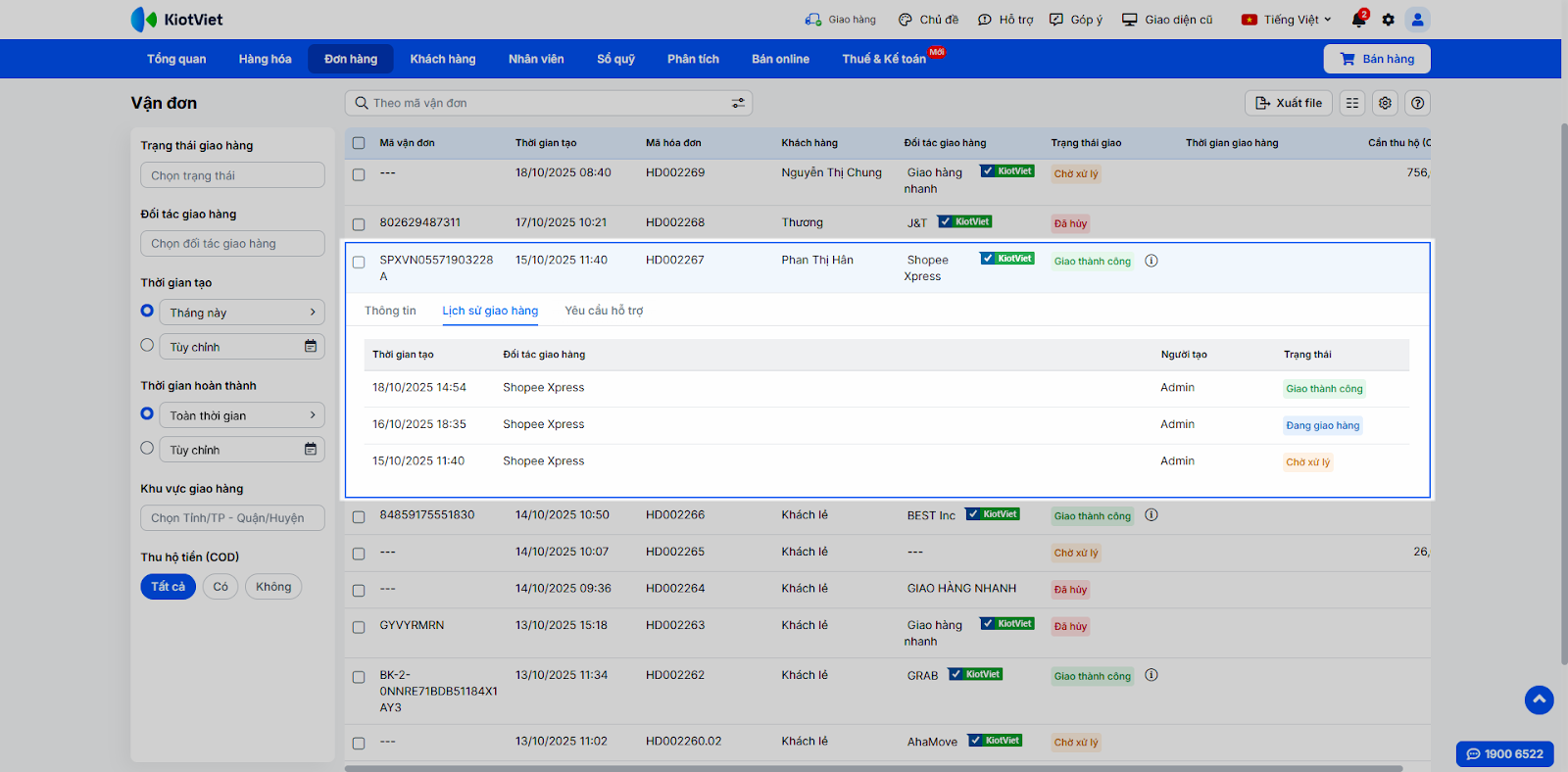Tick the select-all header checkbox
The height and width of the screenshot is (772, 1568).
[359, 143]
